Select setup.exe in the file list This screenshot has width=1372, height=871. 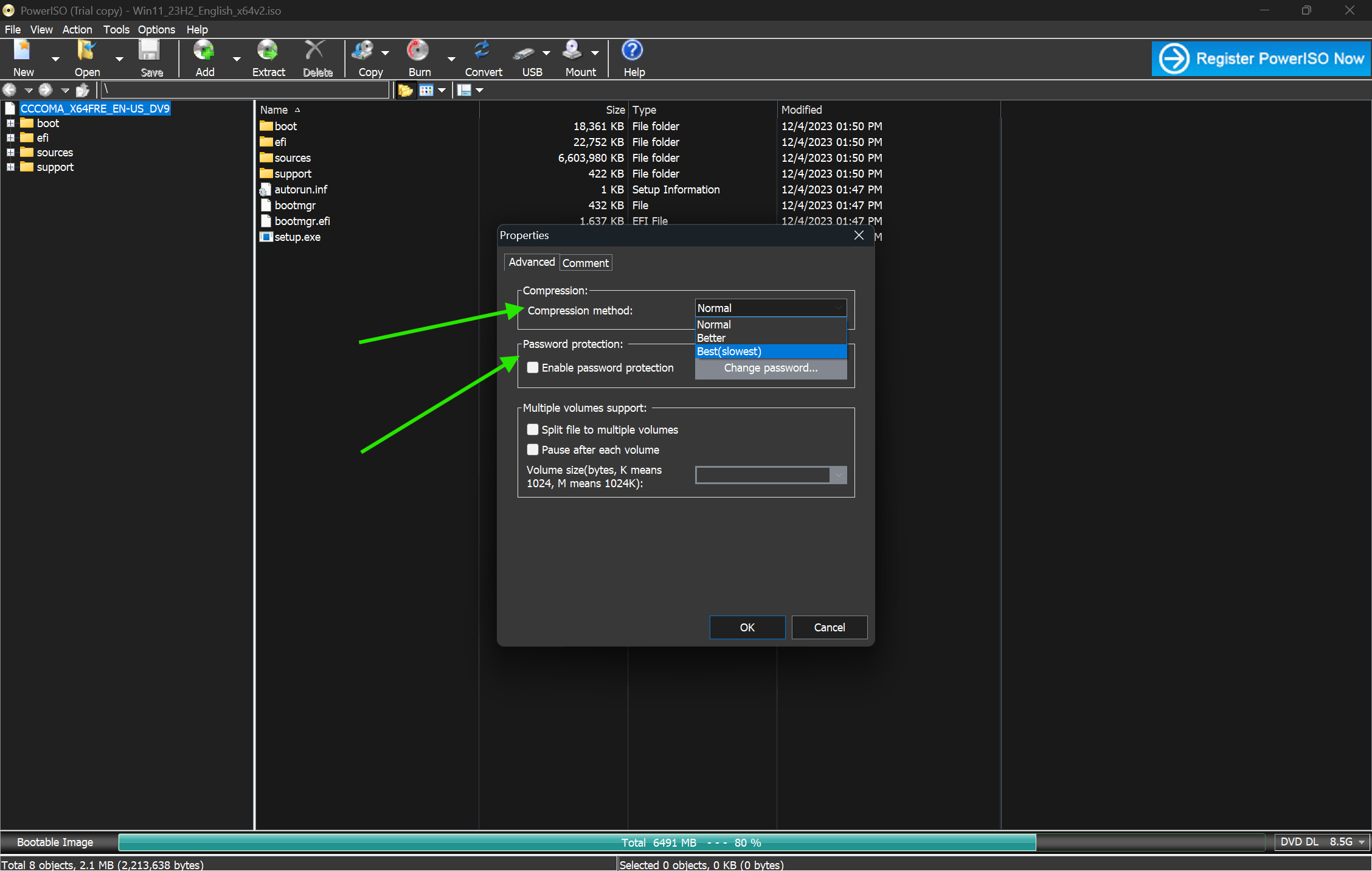tap(297, 237)
